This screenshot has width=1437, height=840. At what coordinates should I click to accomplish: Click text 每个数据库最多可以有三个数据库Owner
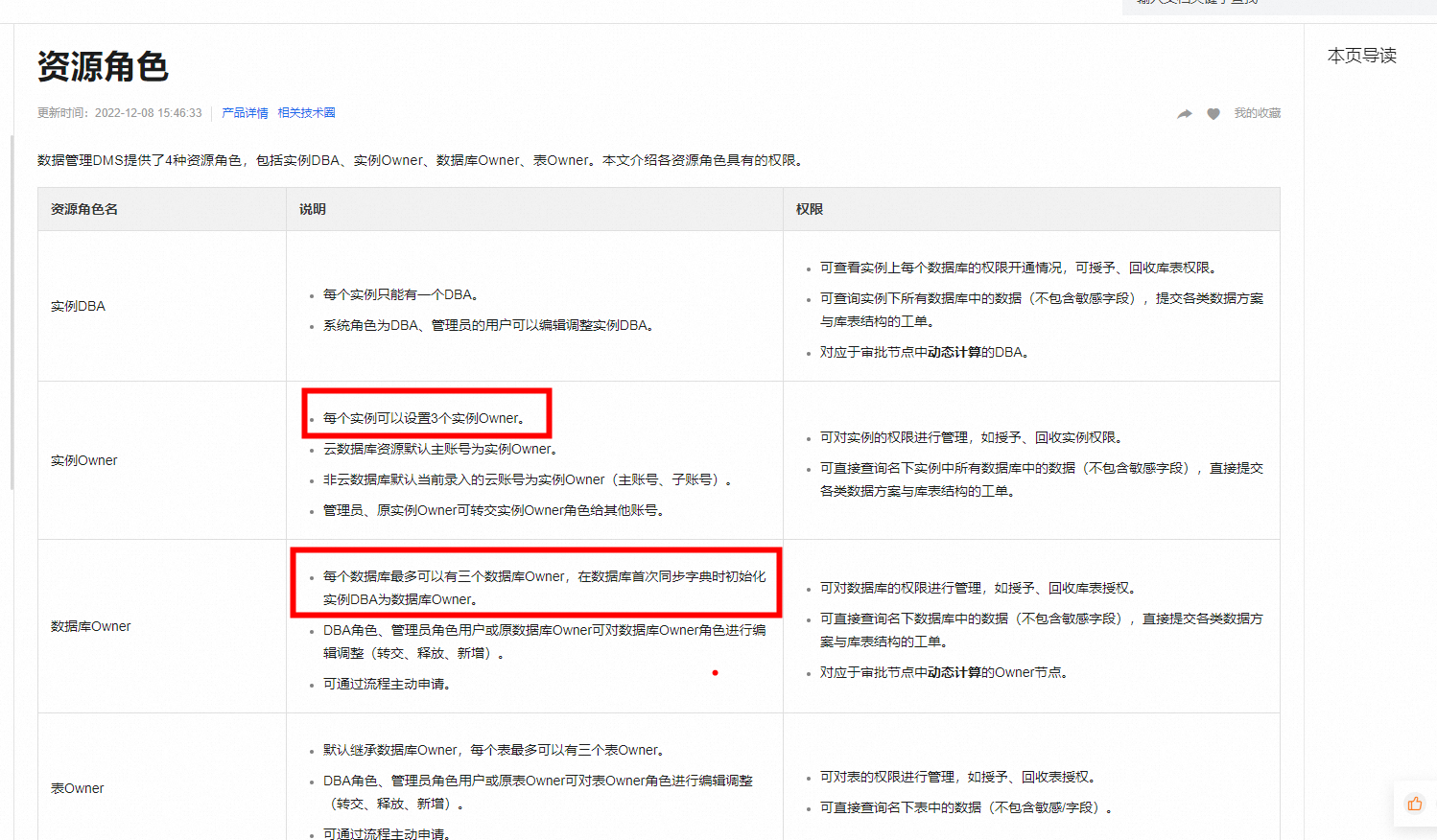444,576
